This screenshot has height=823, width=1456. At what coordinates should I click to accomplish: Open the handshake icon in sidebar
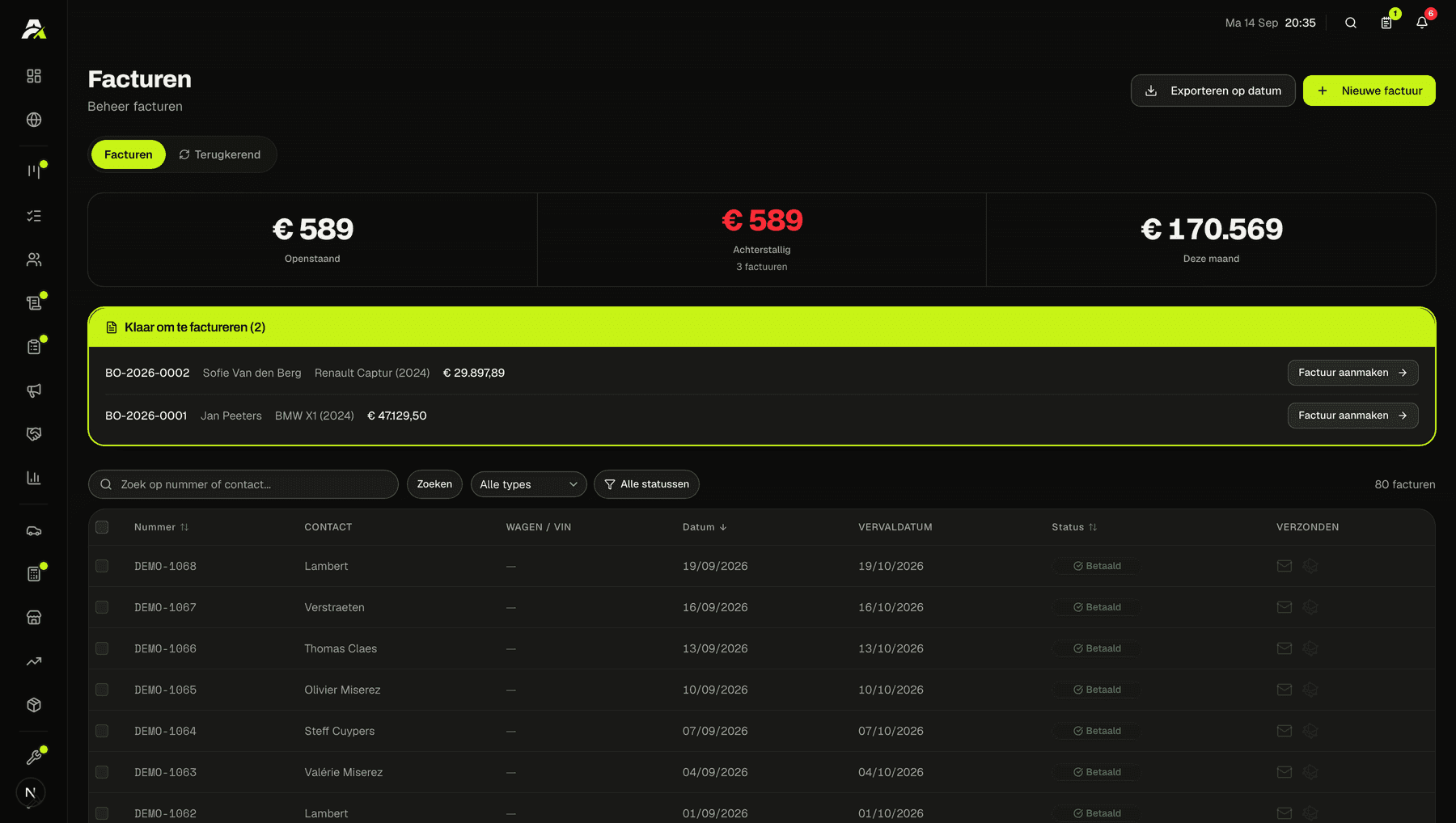pos(34,434)
